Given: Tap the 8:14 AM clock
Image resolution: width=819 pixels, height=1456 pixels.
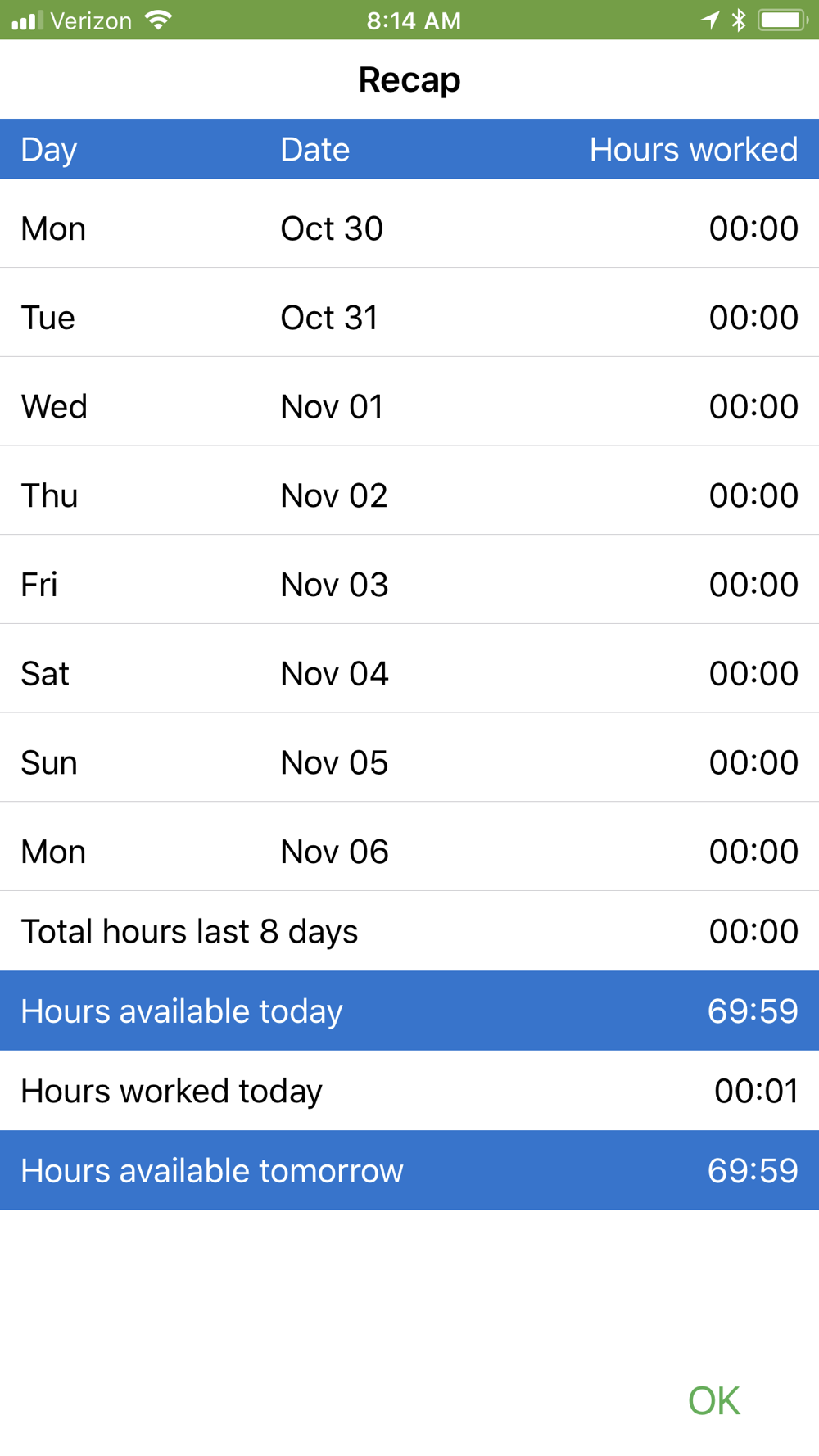Looking at the screenshot, I should pyautogui.click(x=414, y=20).
